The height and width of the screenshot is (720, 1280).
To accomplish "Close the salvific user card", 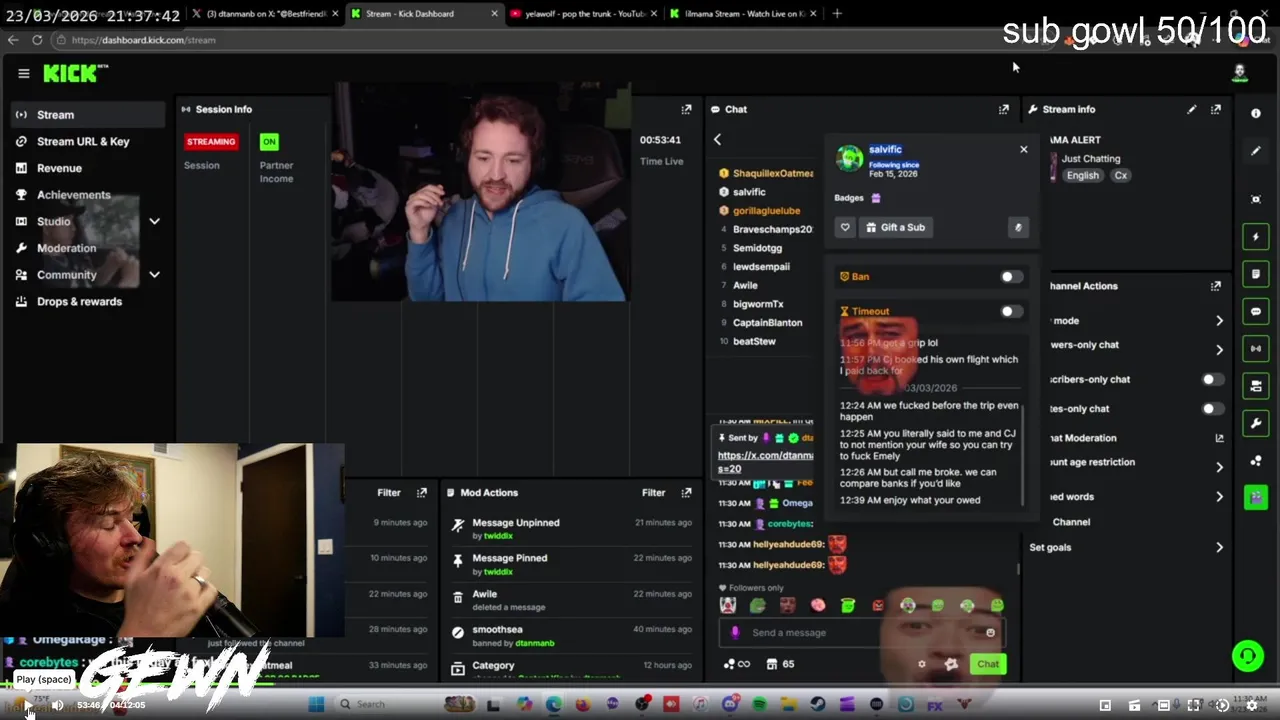I will (x=1023, y=149).
